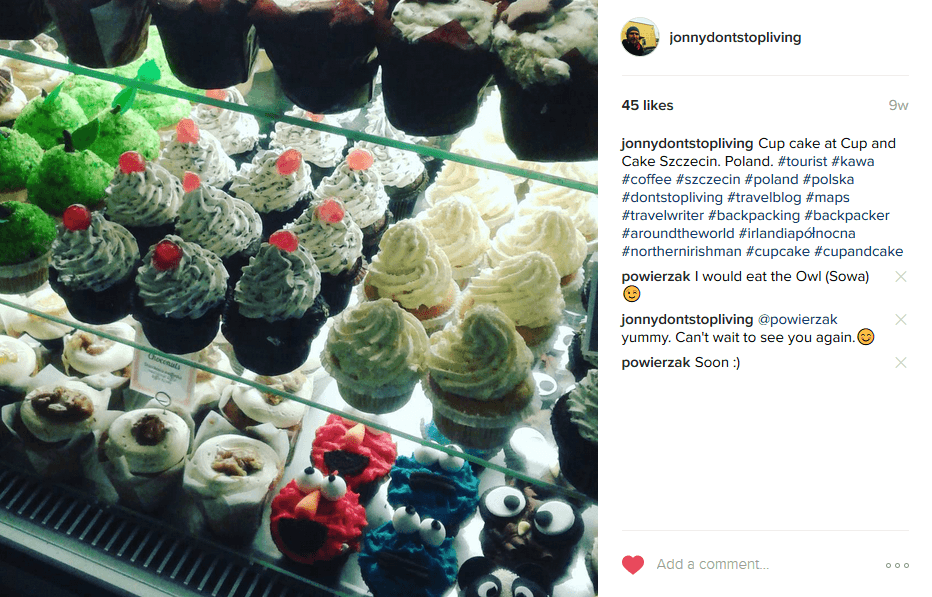Click the jonnydontstopliving profile avatar
932x597 pixels.
tap(640, 37)
